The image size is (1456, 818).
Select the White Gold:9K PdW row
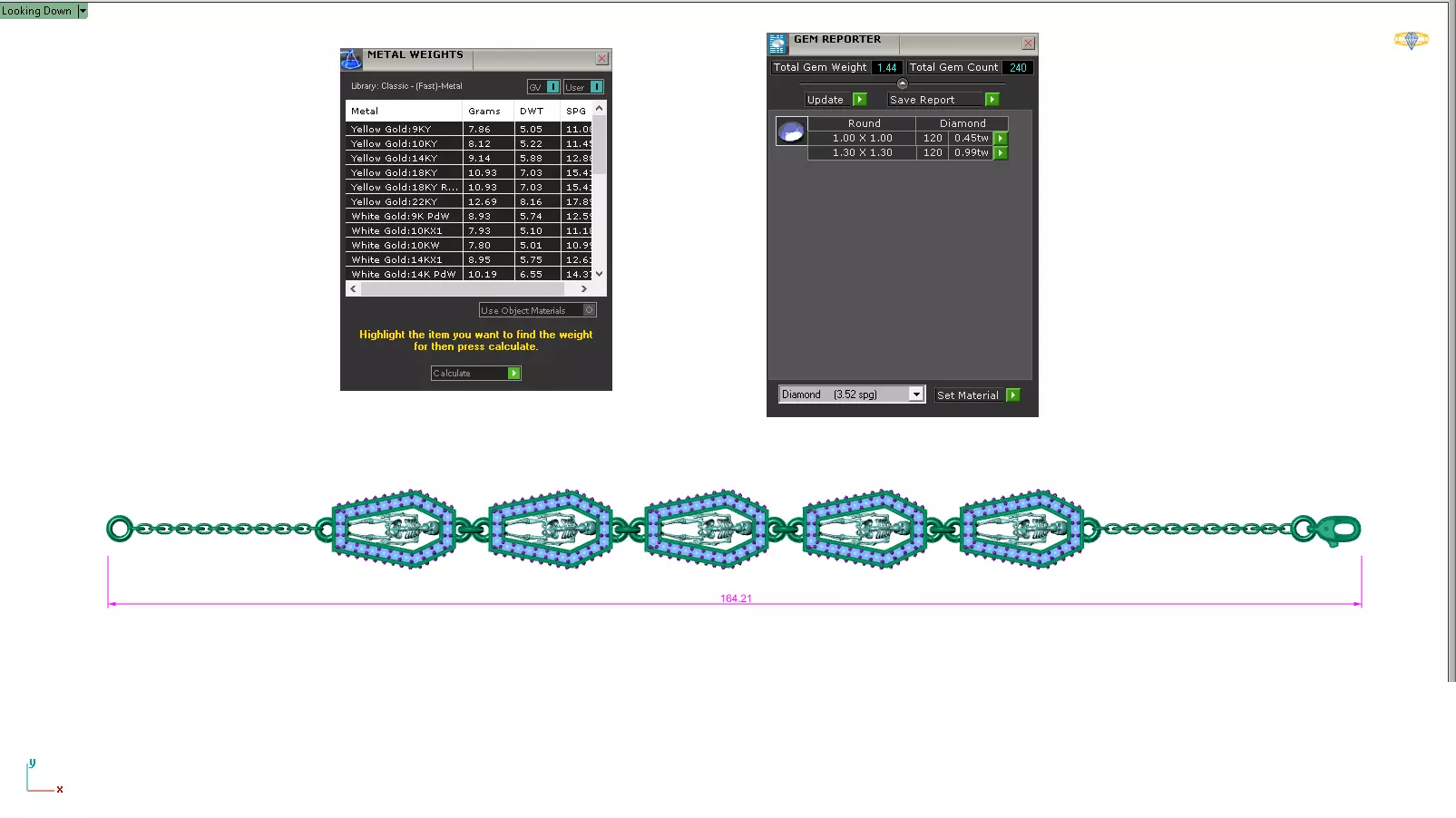tap(469, 217)
